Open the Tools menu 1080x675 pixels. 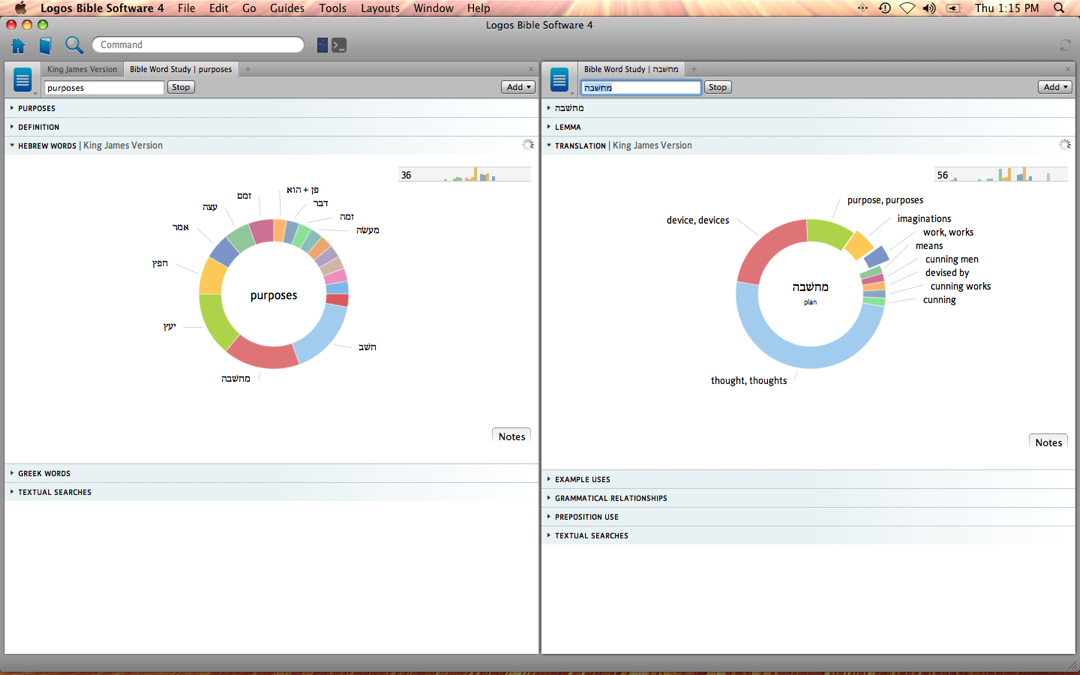333,8
